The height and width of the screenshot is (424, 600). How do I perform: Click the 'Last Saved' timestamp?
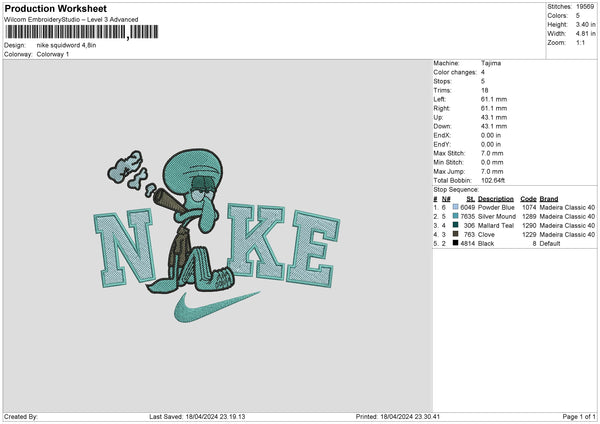197,417
